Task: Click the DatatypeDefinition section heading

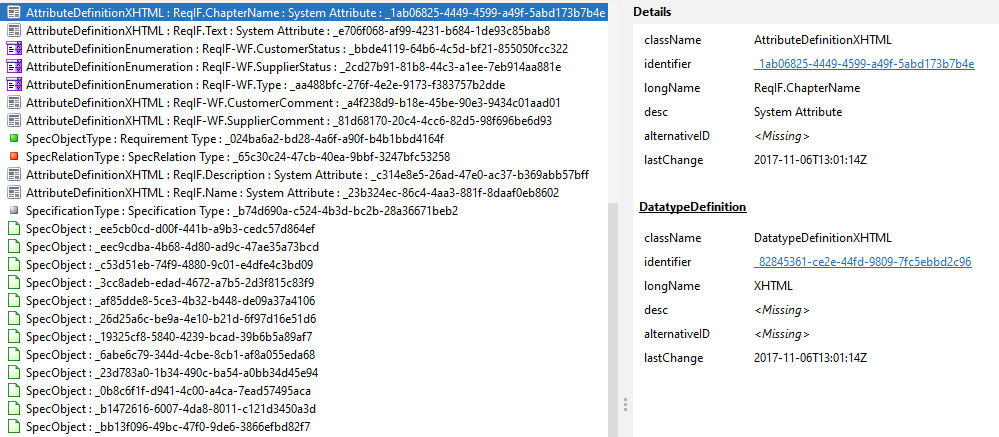Action: tap(695, 207)
